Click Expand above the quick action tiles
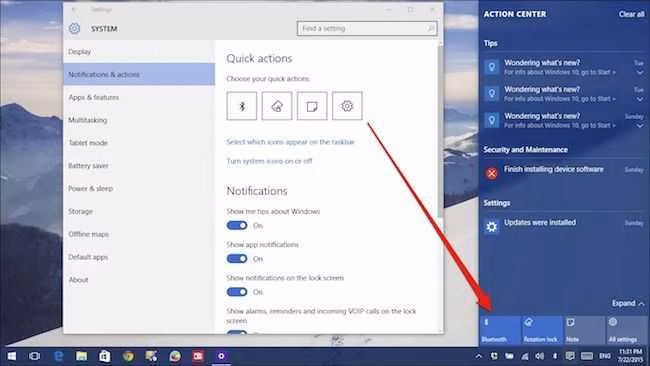This screenshot has width=650, height=366. pyautogui.click(x=628, y=303)
